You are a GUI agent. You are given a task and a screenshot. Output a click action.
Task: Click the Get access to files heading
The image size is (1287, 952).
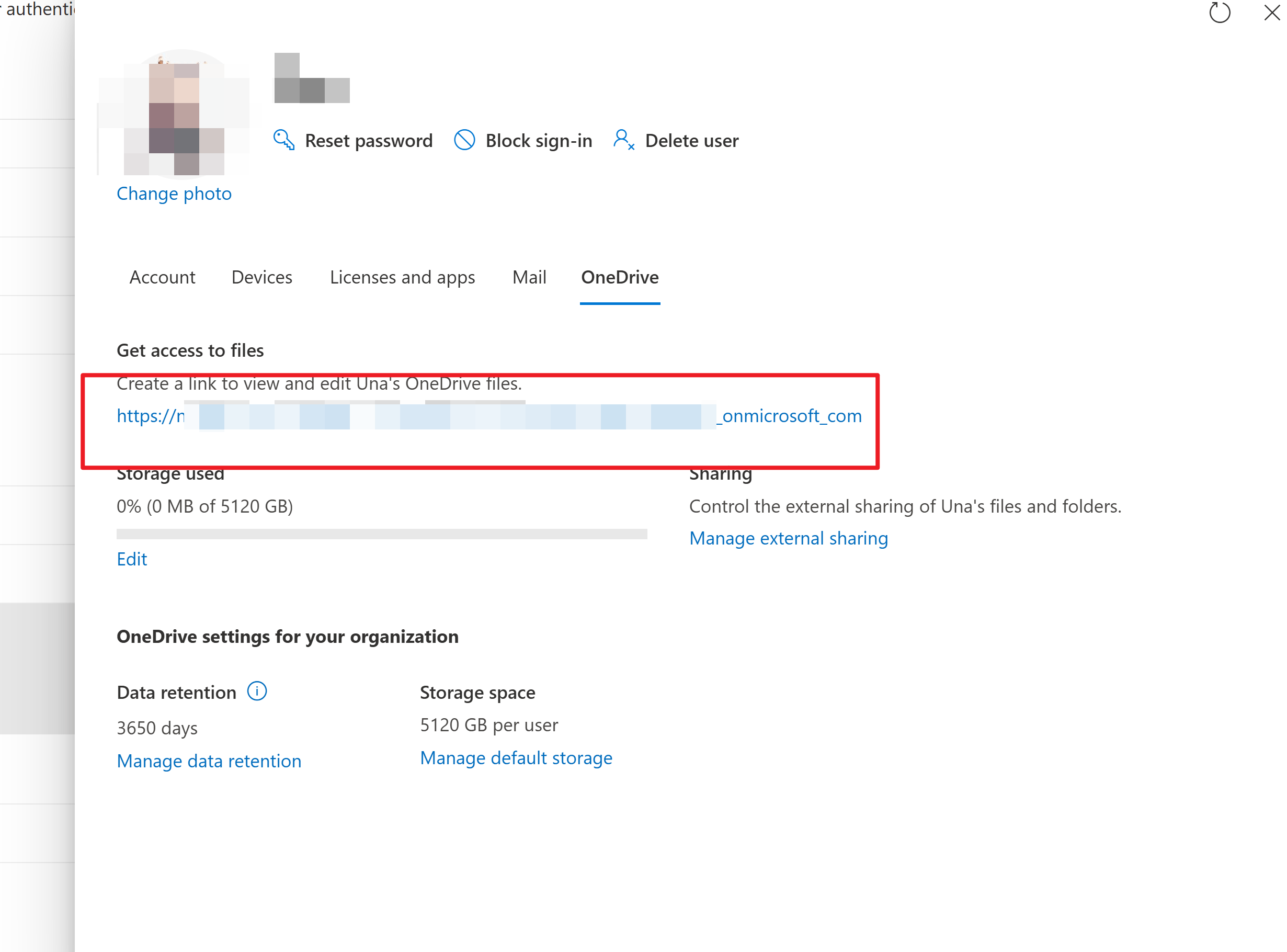point(190,350)
